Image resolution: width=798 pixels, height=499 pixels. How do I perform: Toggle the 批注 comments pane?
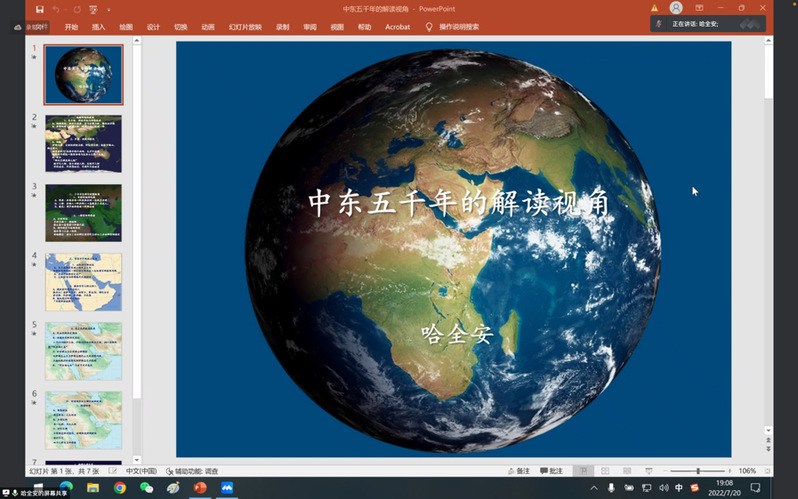coord(551,471)
